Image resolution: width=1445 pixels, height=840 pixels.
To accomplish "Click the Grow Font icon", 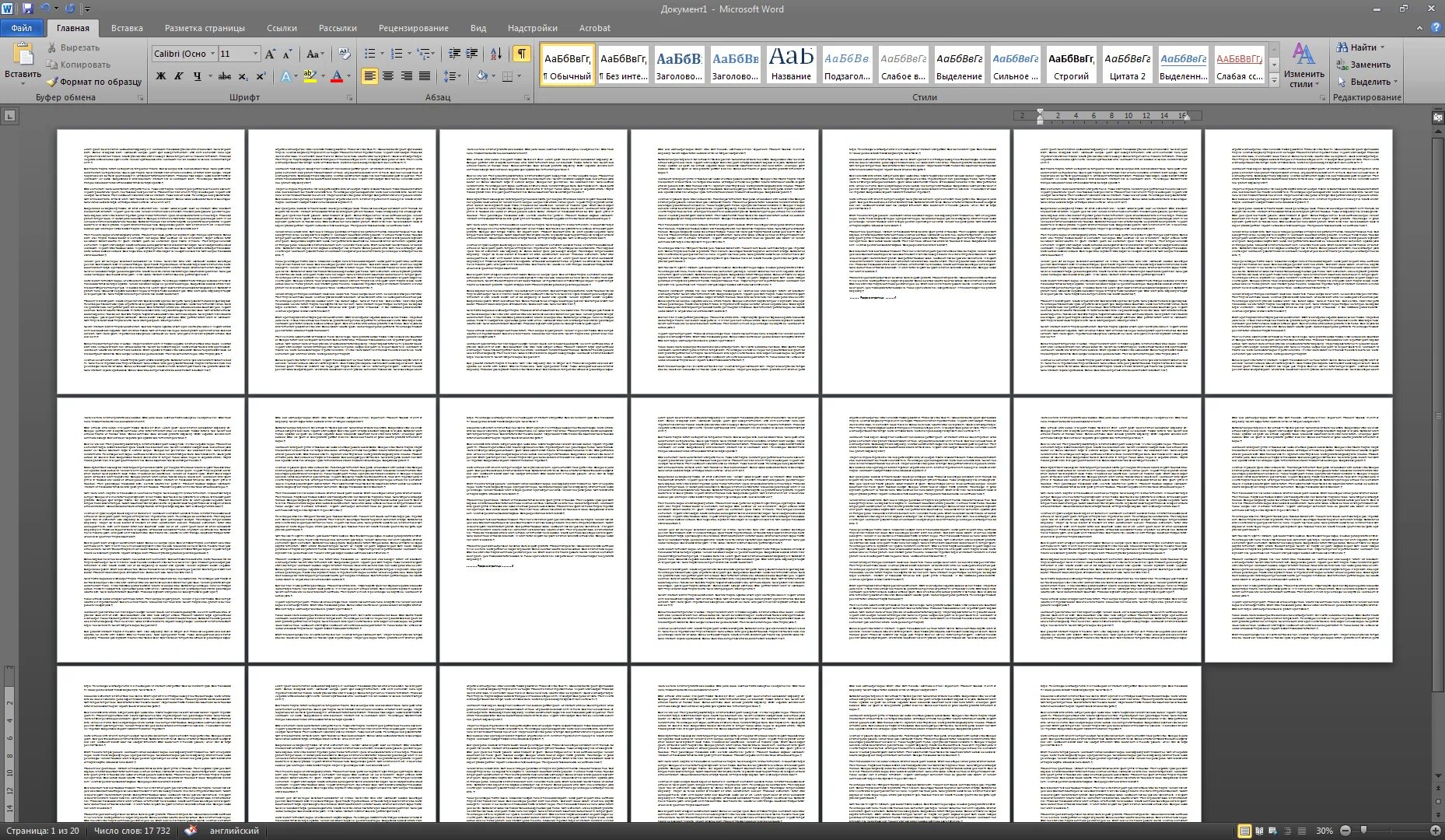I will coord(270,54).
